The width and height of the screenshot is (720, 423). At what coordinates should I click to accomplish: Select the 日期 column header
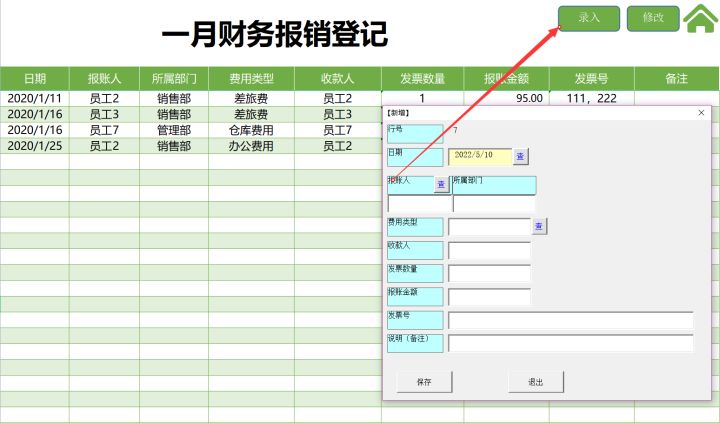coord(35,79)
